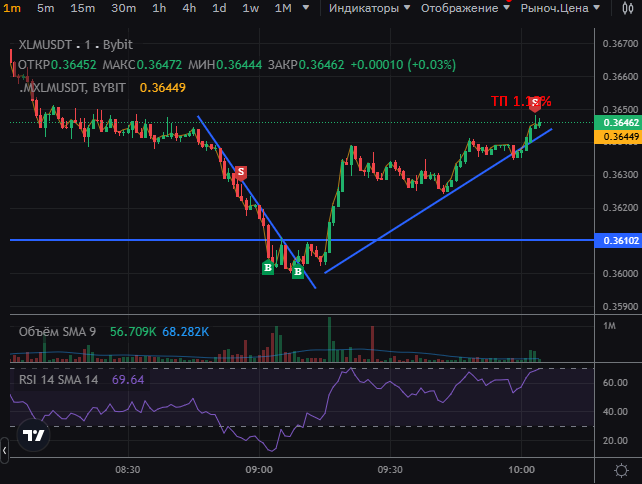Open the Рыноч.Цена dropdown
642x484 pixels.
tap(560, 8)
